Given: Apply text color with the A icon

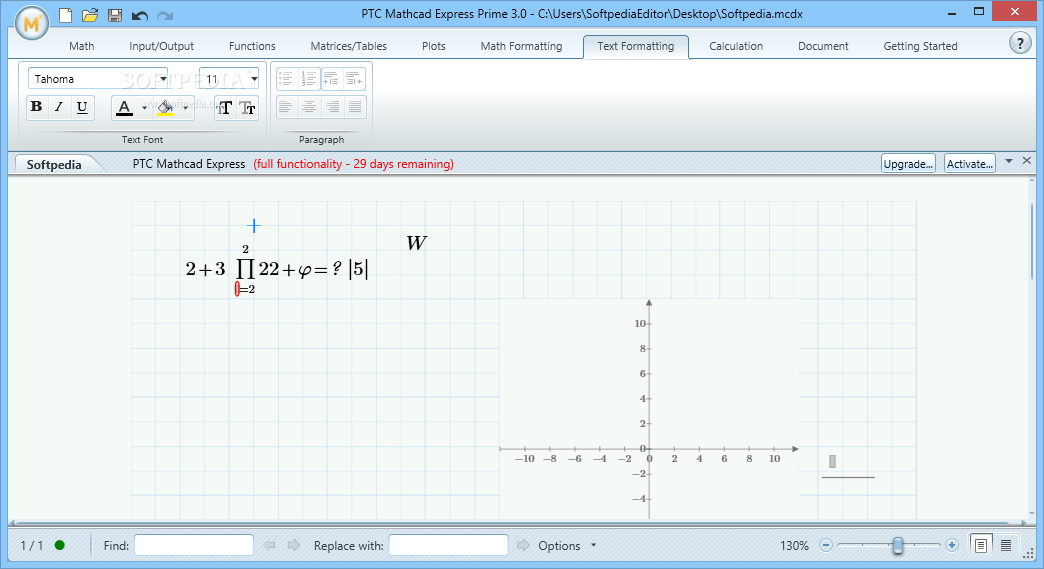Looking at the screenshot, I should (125, 108).
